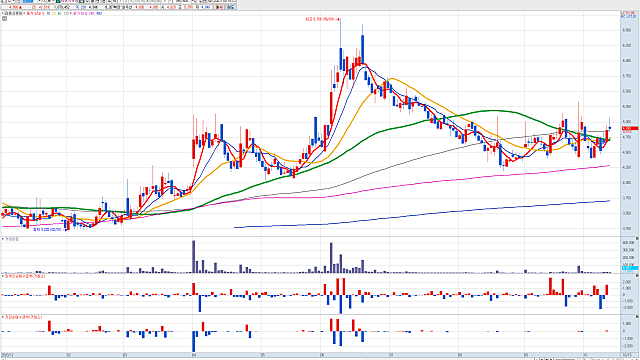
Task: Click the red highest-price marker label near peak
Action: click(x=322, y=19)
